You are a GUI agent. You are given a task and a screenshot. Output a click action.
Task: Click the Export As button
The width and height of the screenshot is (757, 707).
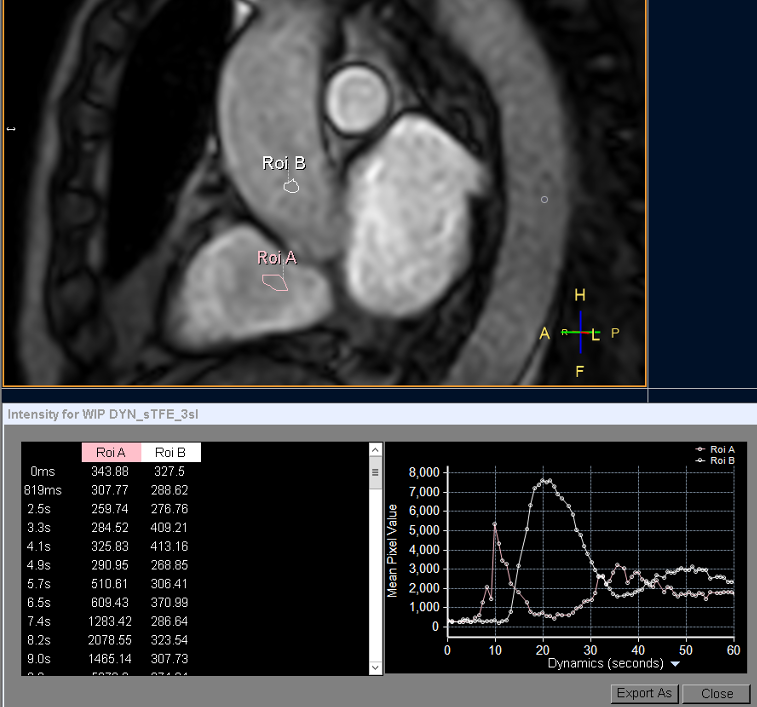pyautogui.click(x=644, y=693)
